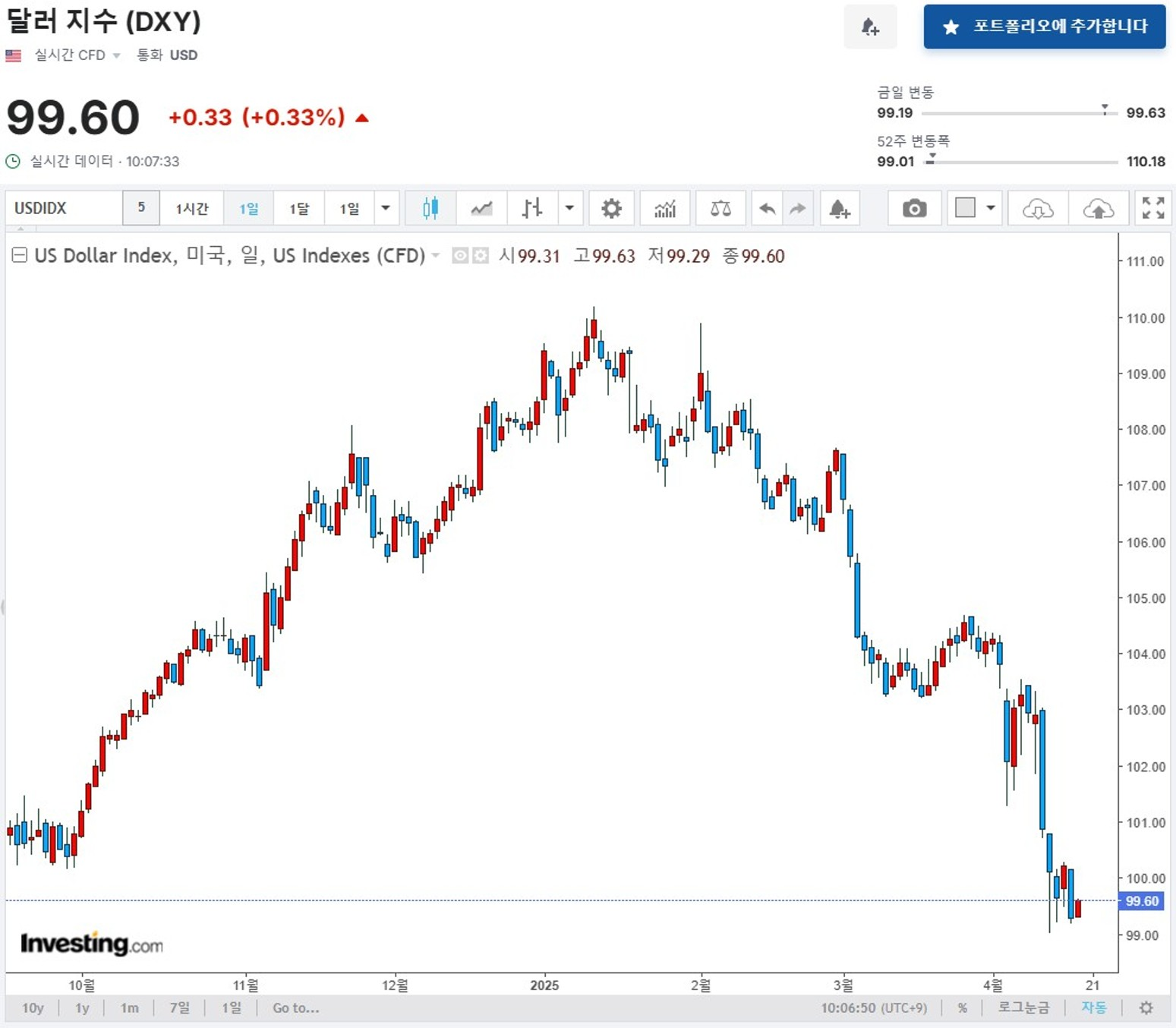
Task: Collapse the US Dollar Index legend box
Action: coord(20,255)
